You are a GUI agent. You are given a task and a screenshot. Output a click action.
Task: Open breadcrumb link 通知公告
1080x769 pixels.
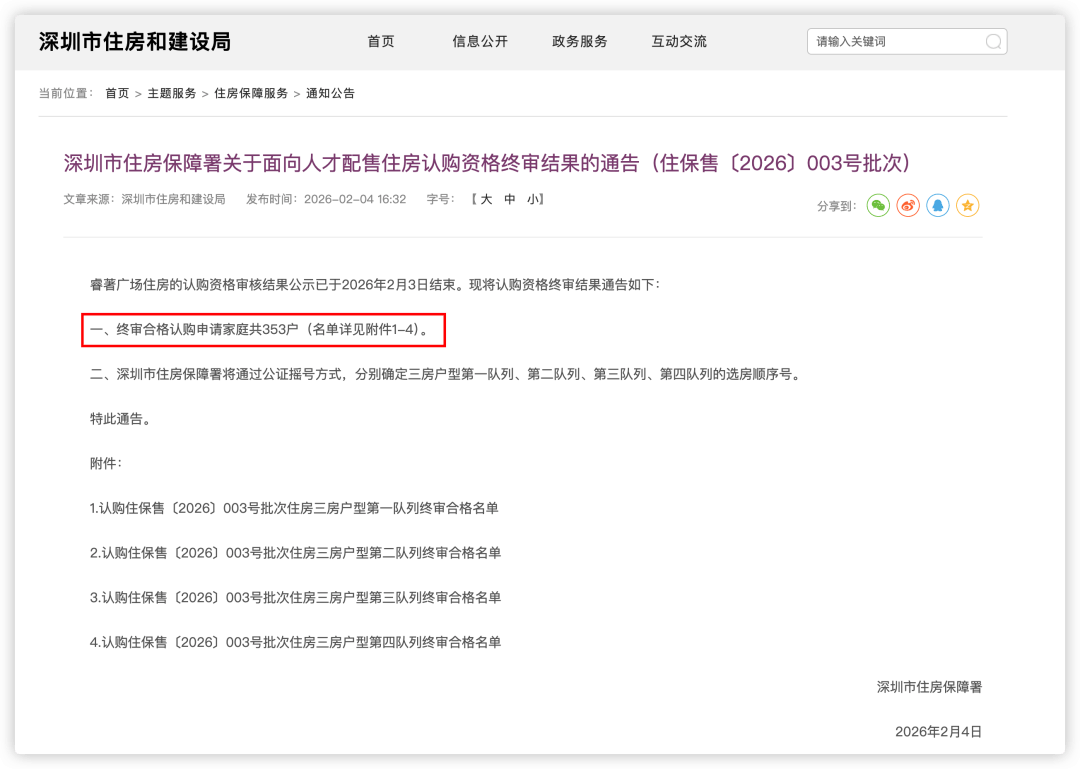pos(330,93)
